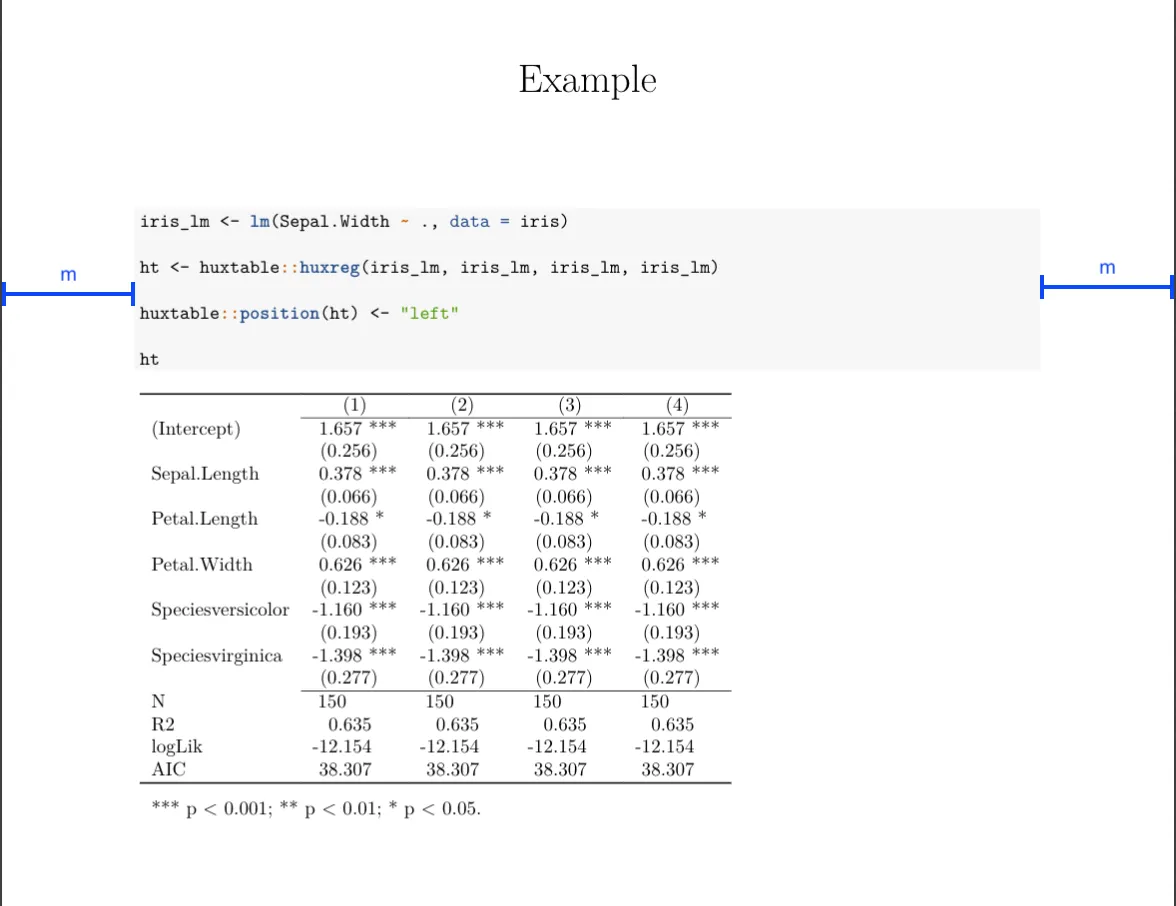Viewport: 1176px width, 906px height.
Task: Click the (Intercept) row label
Action: [x=196, y=429]
